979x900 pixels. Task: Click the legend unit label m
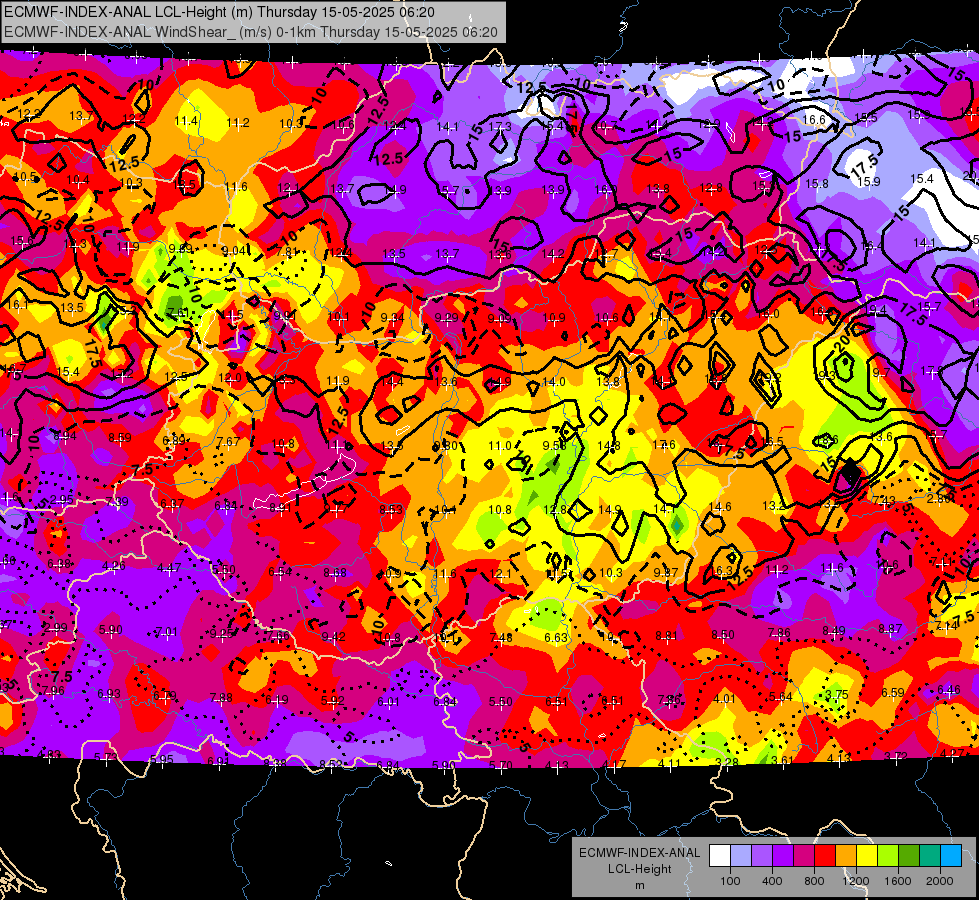(x=639, y=886)
